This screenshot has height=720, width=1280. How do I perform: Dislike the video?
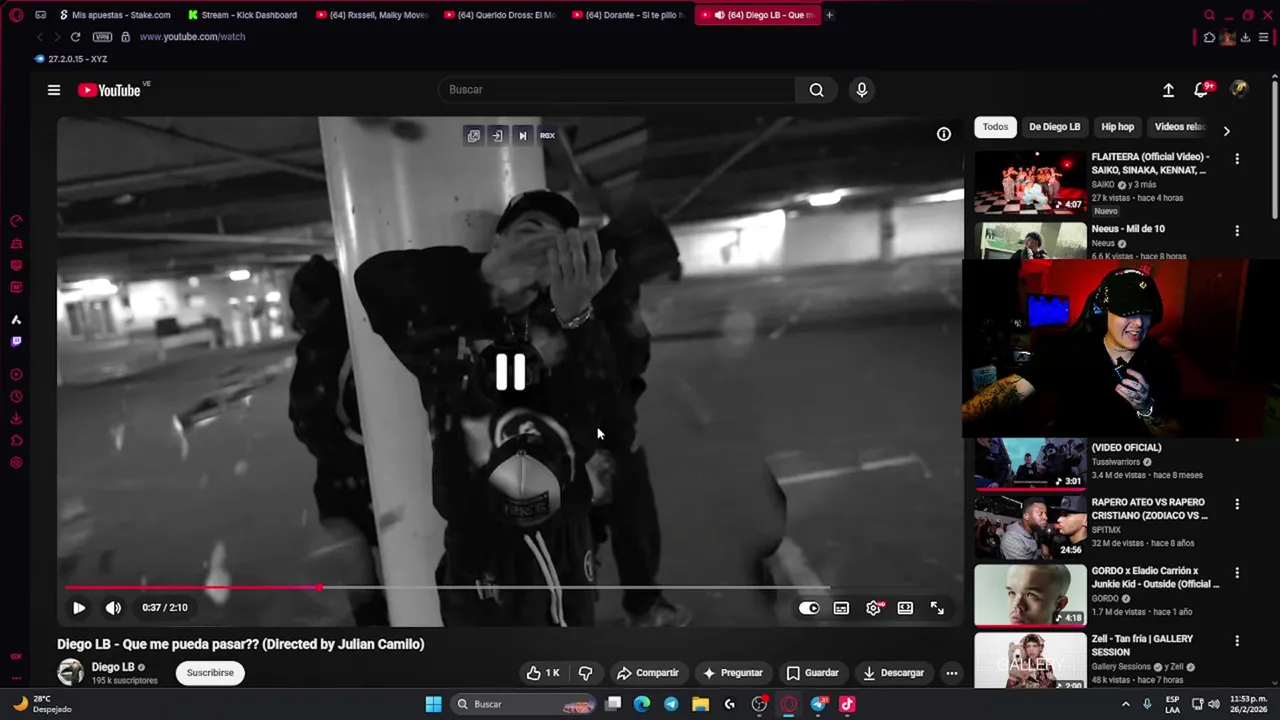(x=586, y=673)
